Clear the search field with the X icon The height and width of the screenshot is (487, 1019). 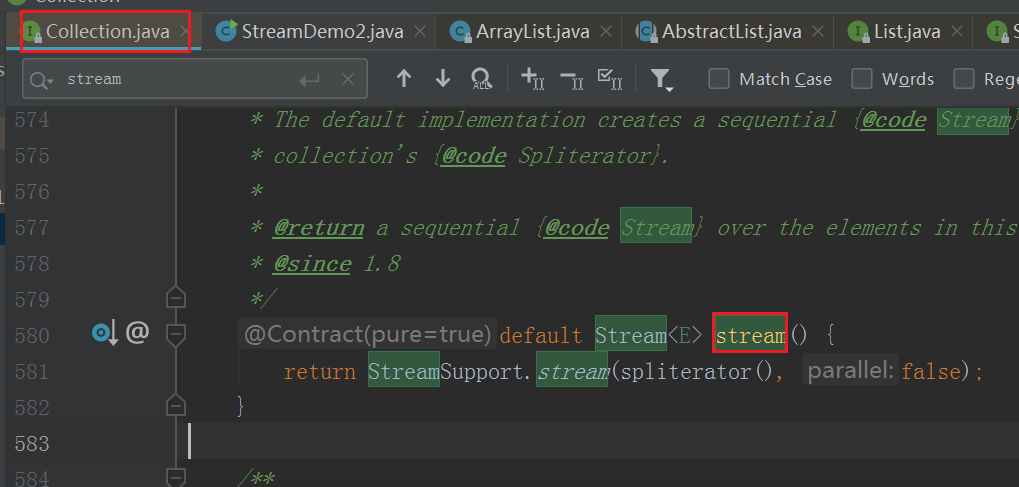coord(348,79)
